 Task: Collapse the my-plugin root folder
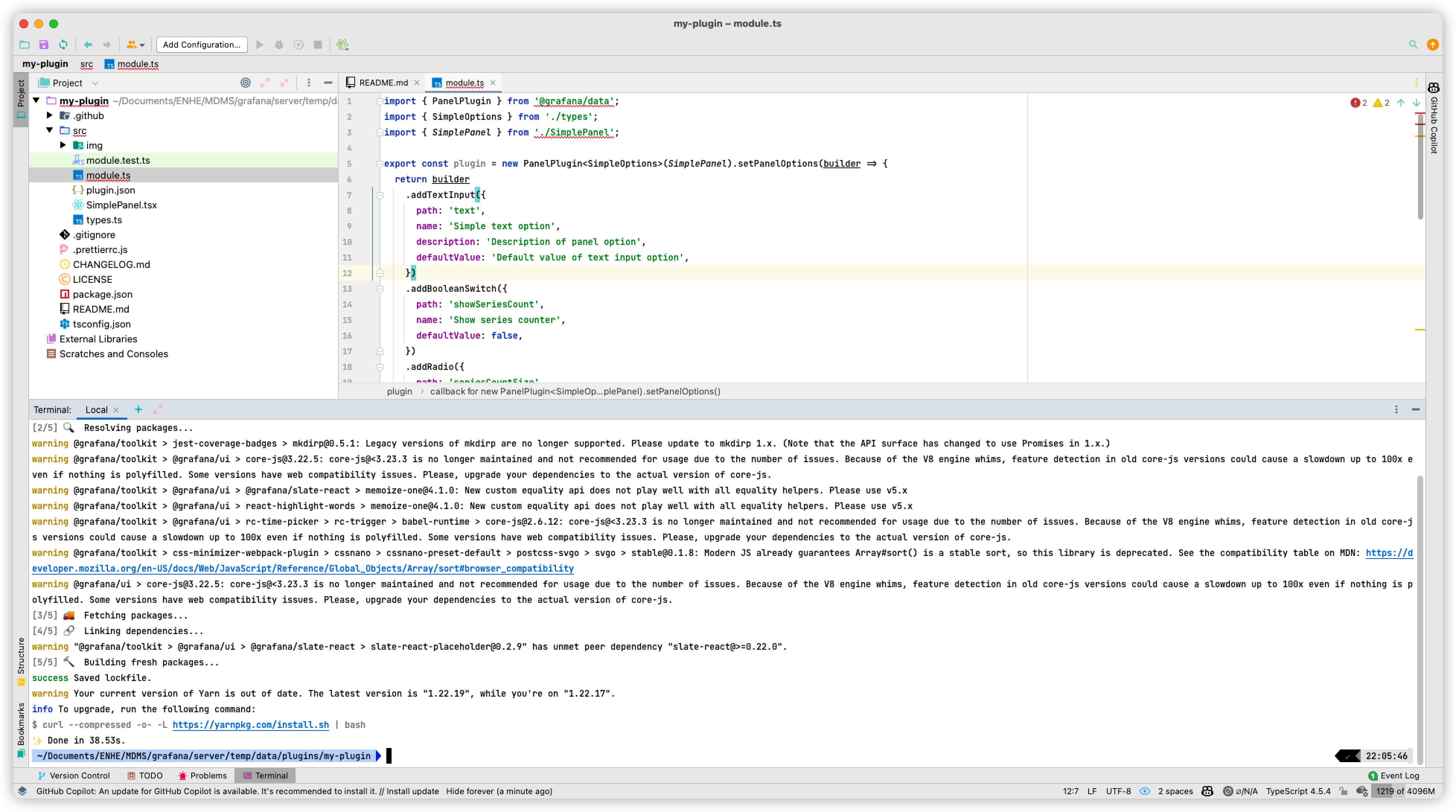36,100
